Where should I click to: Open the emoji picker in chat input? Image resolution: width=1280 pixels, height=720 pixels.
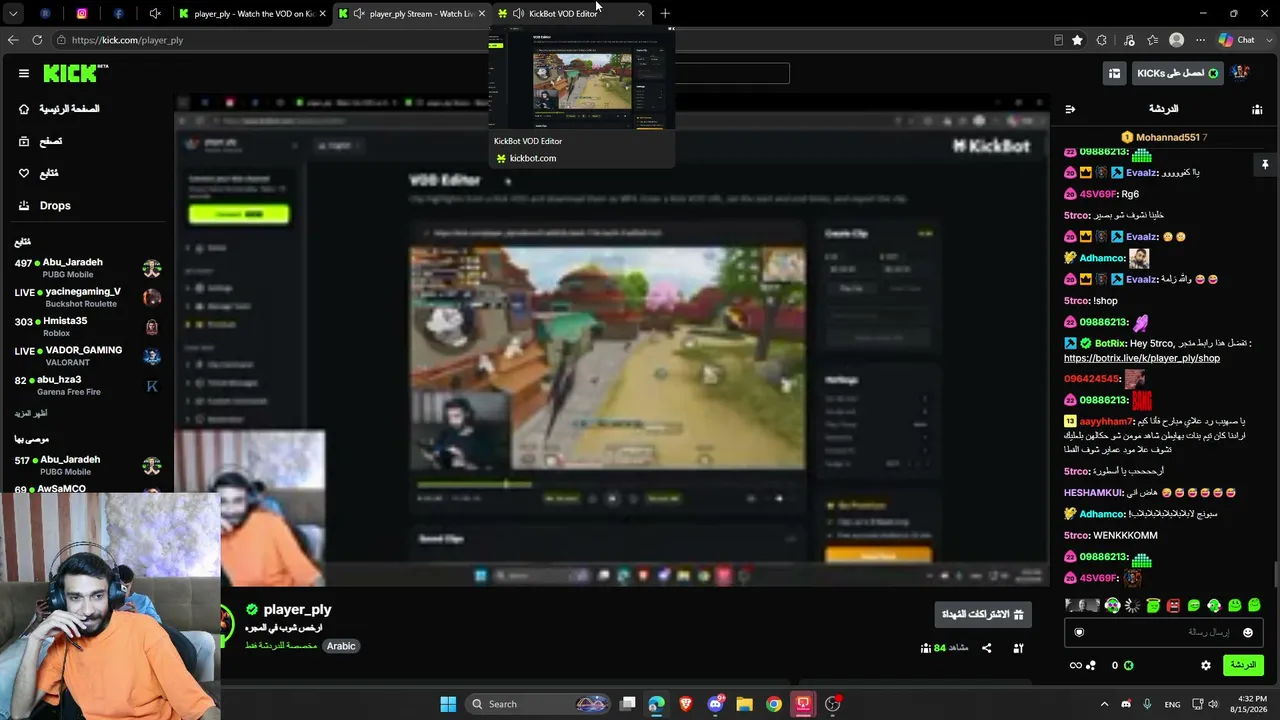click(x=1248, y=632)
